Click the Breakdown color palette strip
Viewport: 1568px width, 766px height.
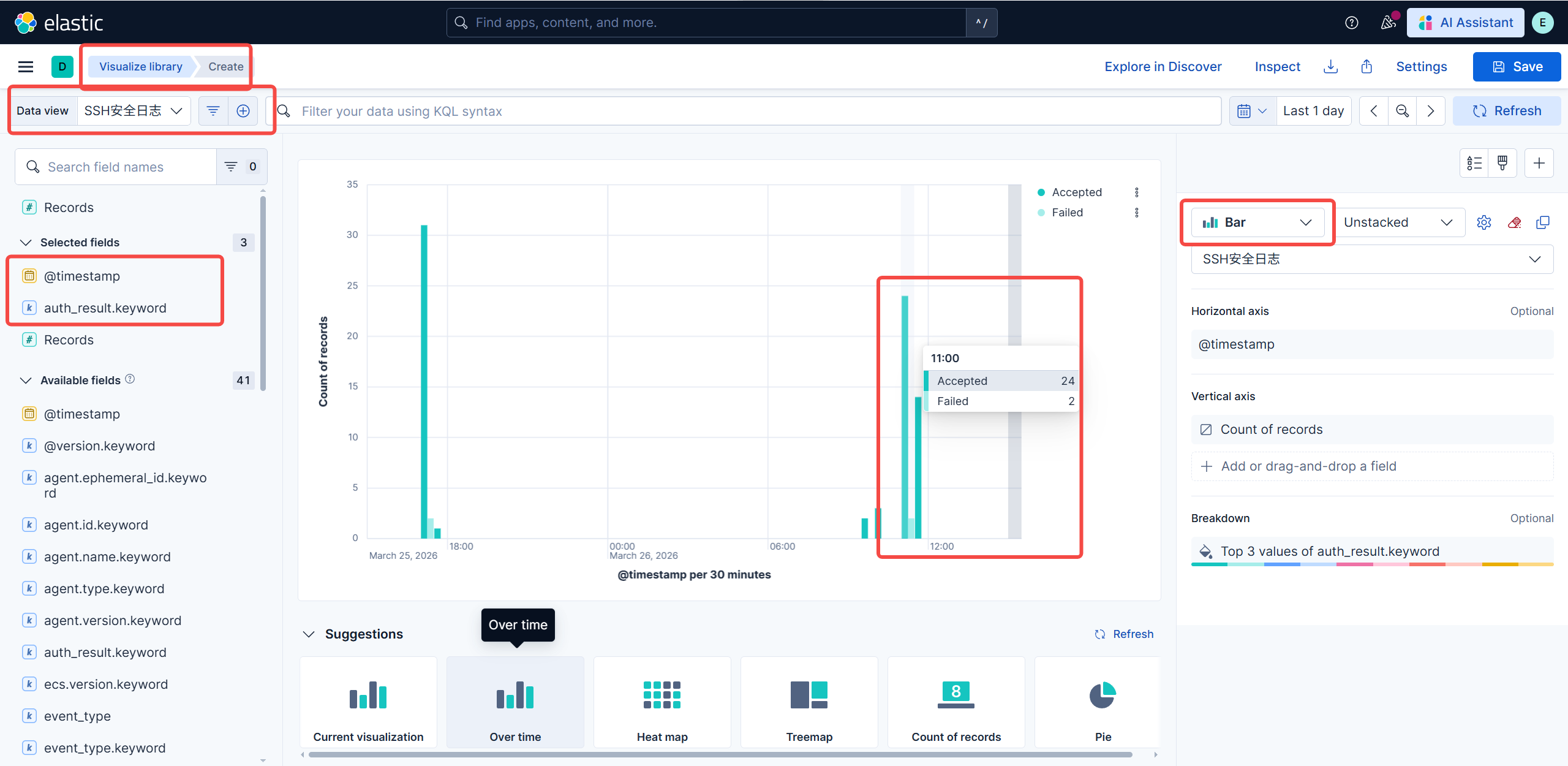click(x=1372, y=564)
